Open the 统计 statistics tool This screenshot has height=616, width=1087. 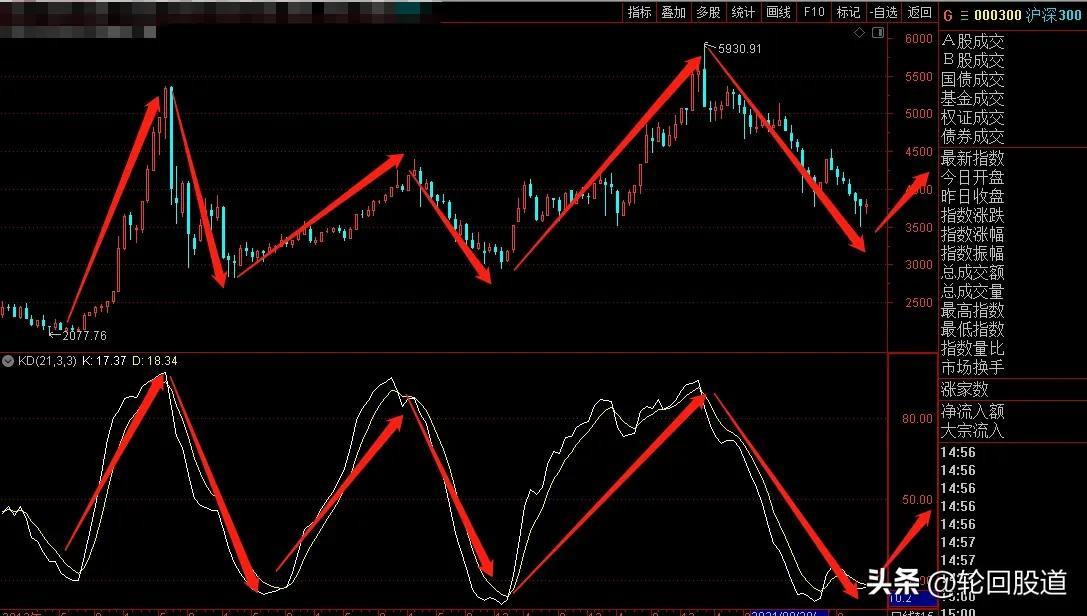tap(743, 12)
